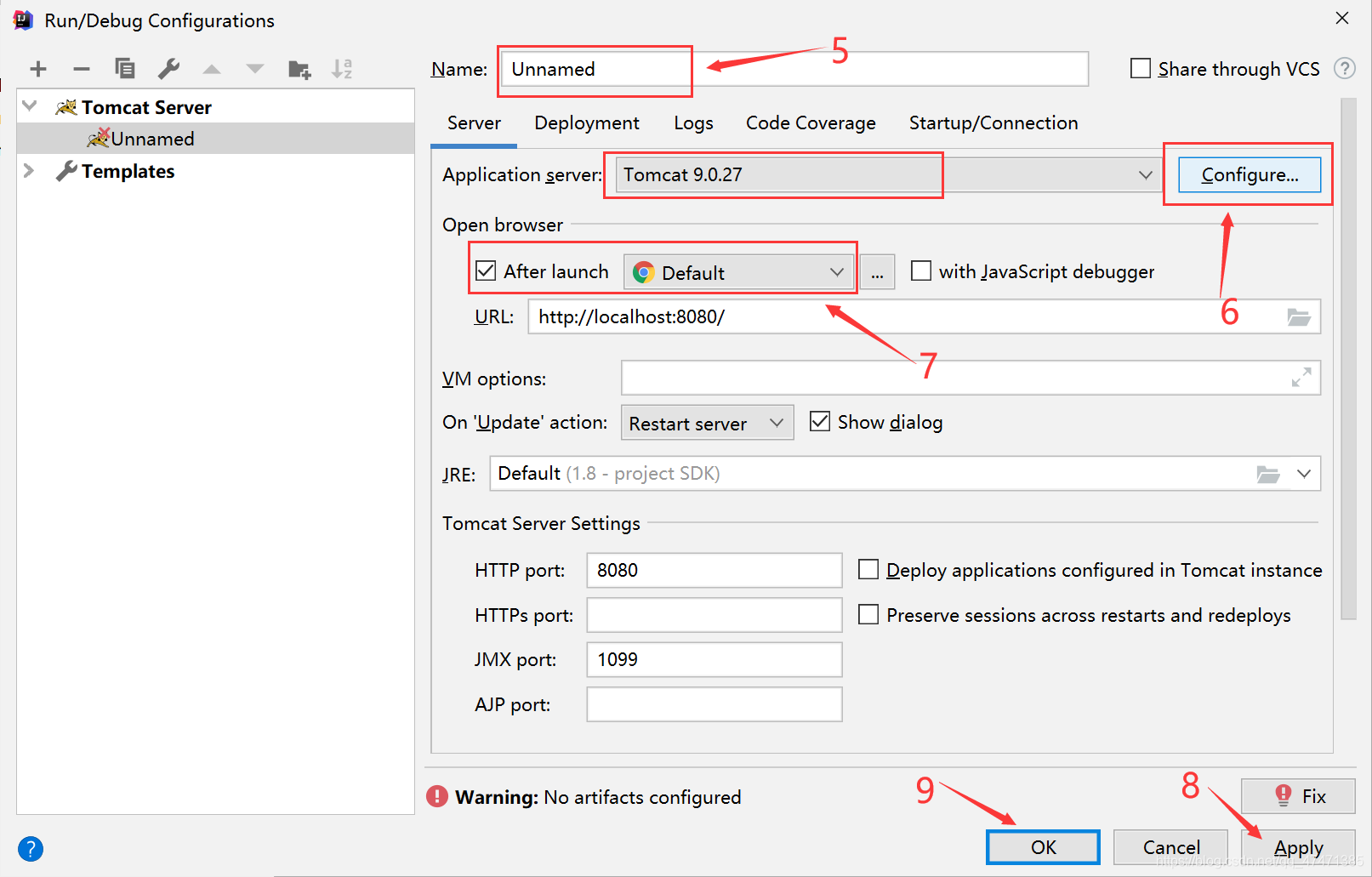Collapse Tomcat Server tree node
This screenshot has height=877, width=1372.
coord(30,106)
